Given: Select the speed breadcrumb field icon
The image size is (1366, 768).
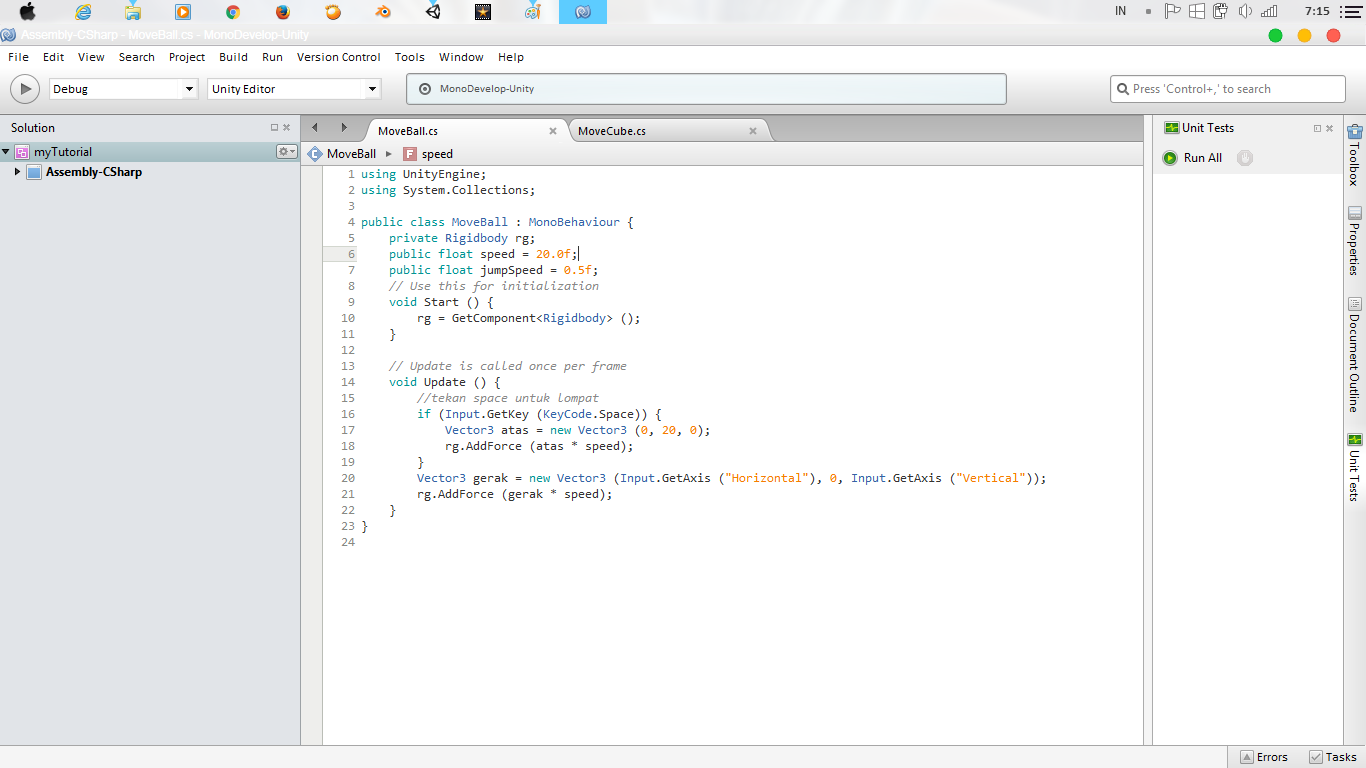Looking at the screenshot, I should click(x=409, y=154).
